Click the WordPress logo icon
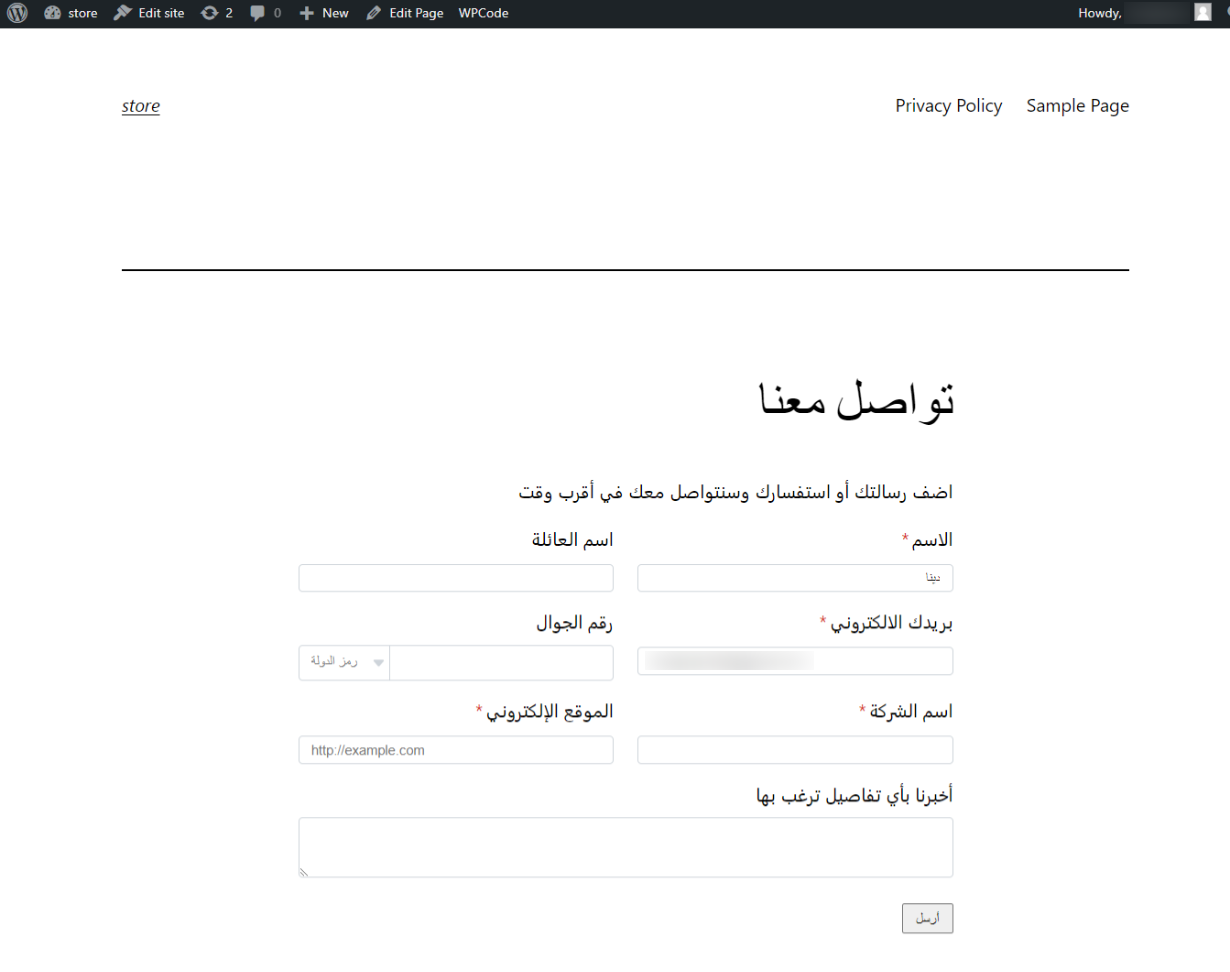 click(x=17, y=13)
